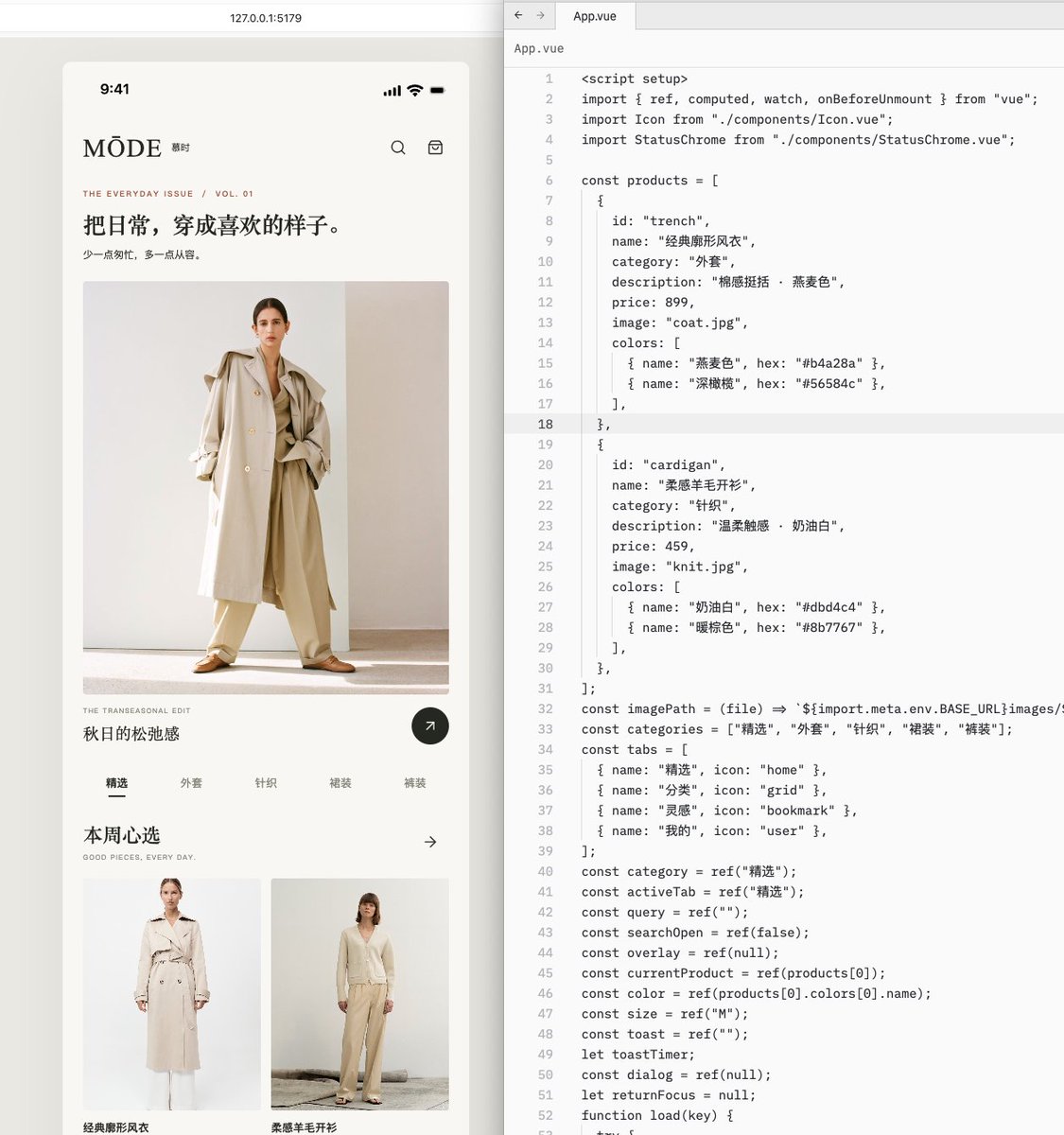
Task: Select the App.vue editor tab
Action: 595,16
